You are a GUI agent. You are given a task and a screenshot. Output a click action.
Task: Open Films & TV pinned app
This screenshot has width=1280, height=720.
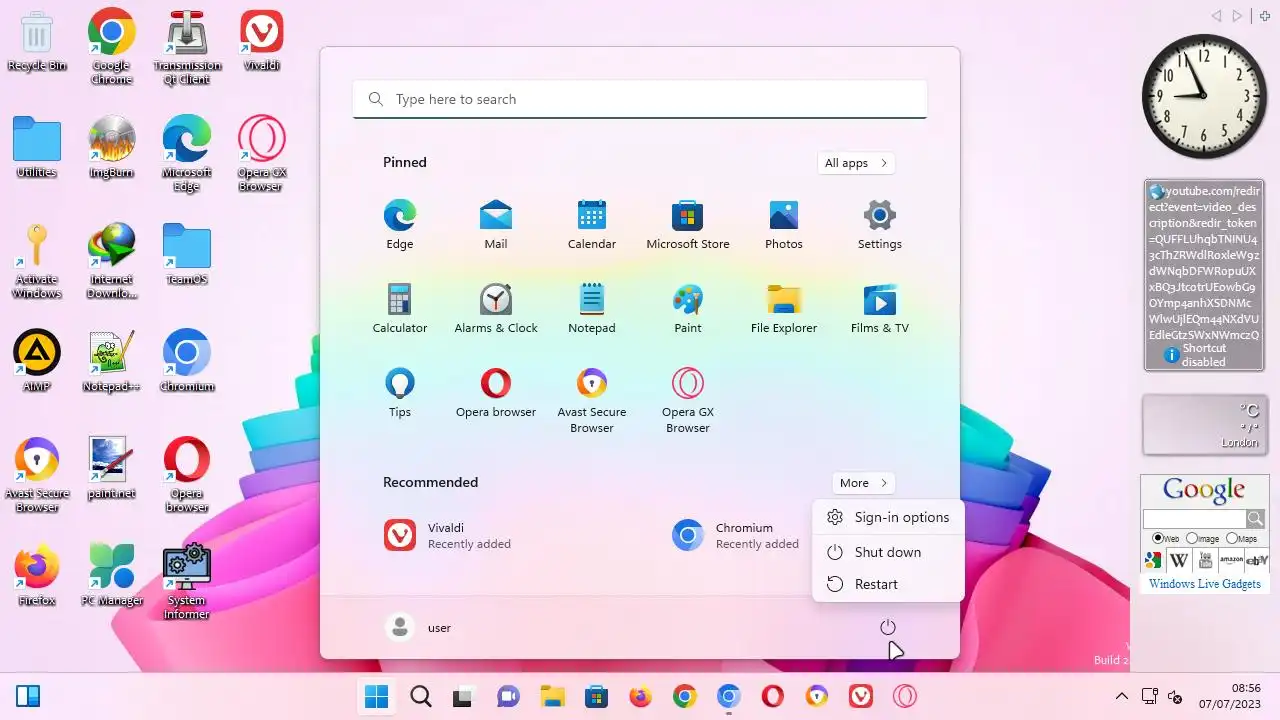click(x=879, y=309)
